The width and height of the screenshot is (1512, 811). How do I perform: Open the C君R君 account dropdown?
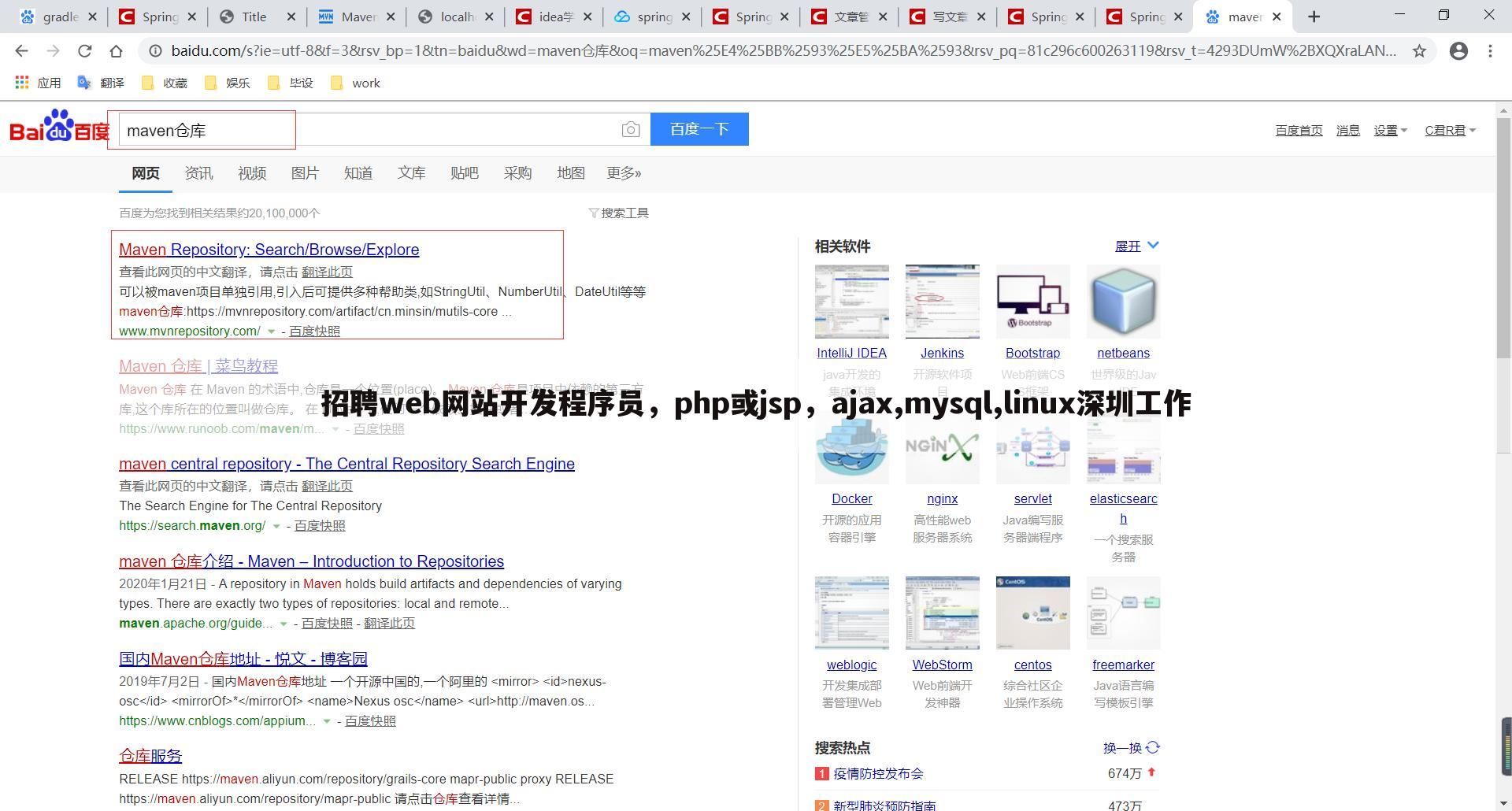(1450, 131)
